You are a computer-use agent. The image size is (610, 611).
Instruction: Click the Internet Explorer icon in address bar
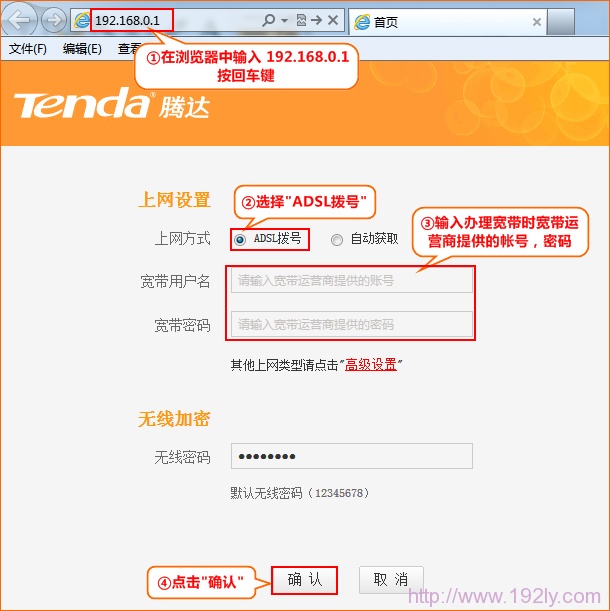[81, 20]
